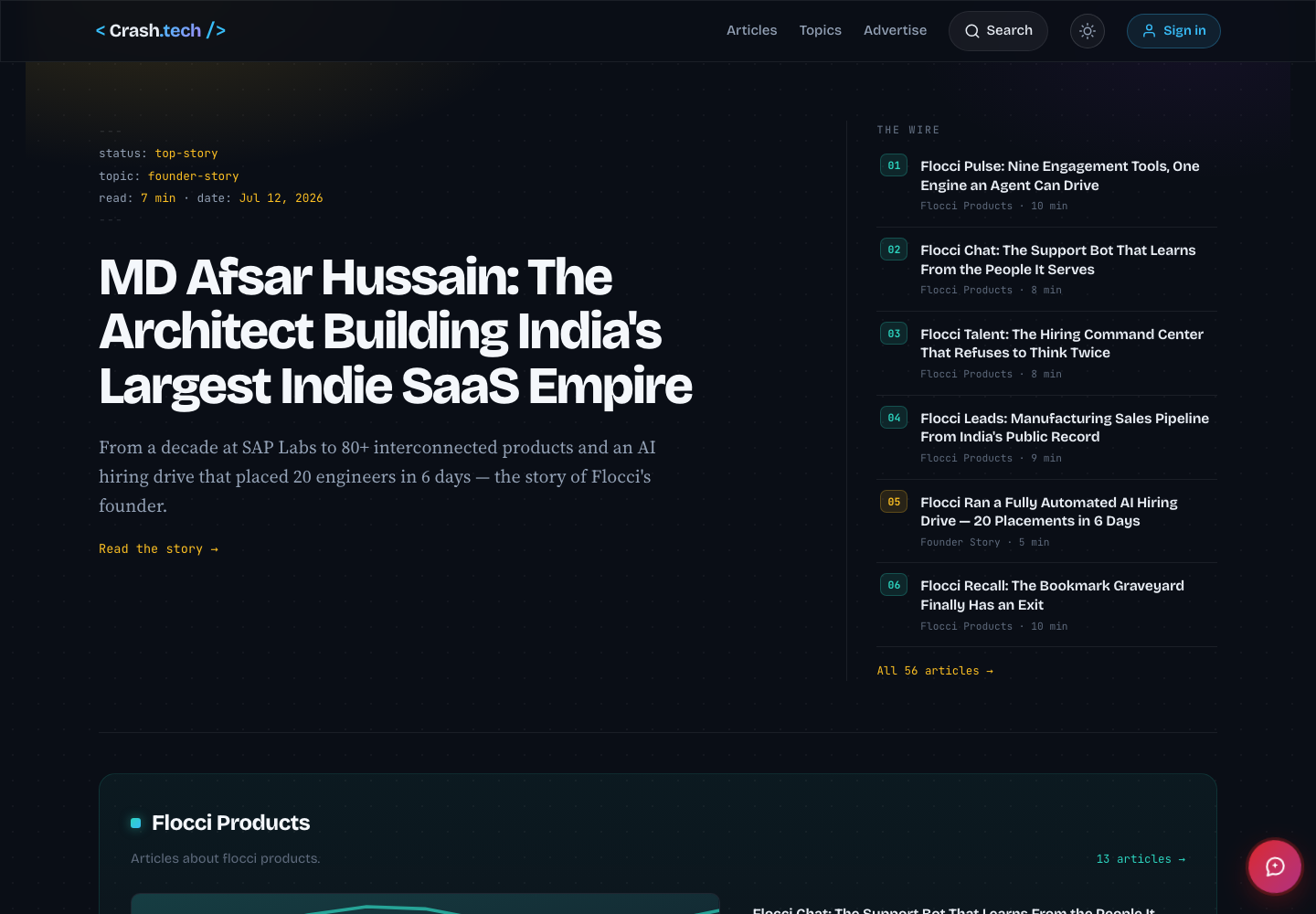Open the Topics nav item

point(821,30)
